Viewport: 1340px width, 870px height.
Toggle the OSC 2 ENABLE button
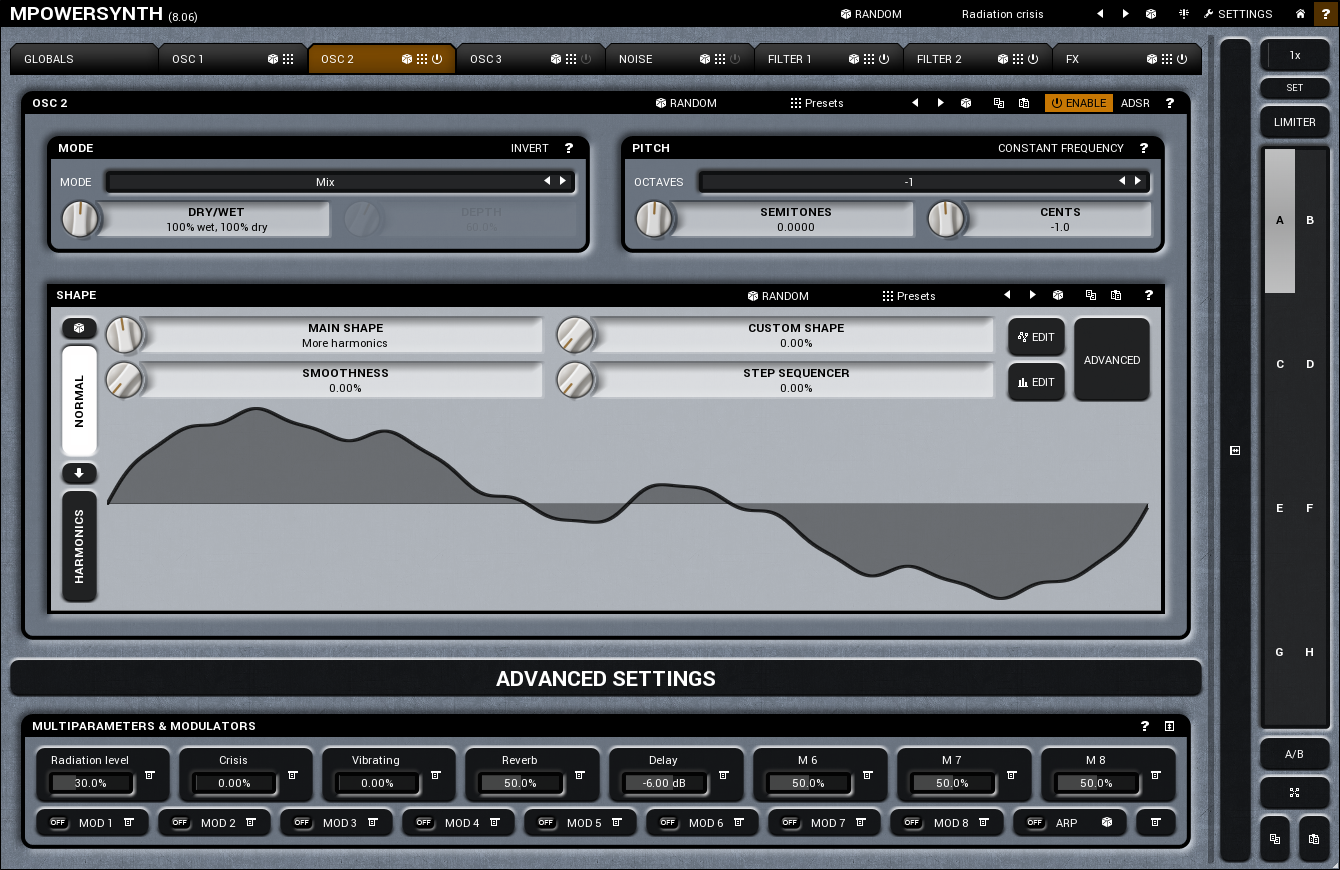point(1079,103)
